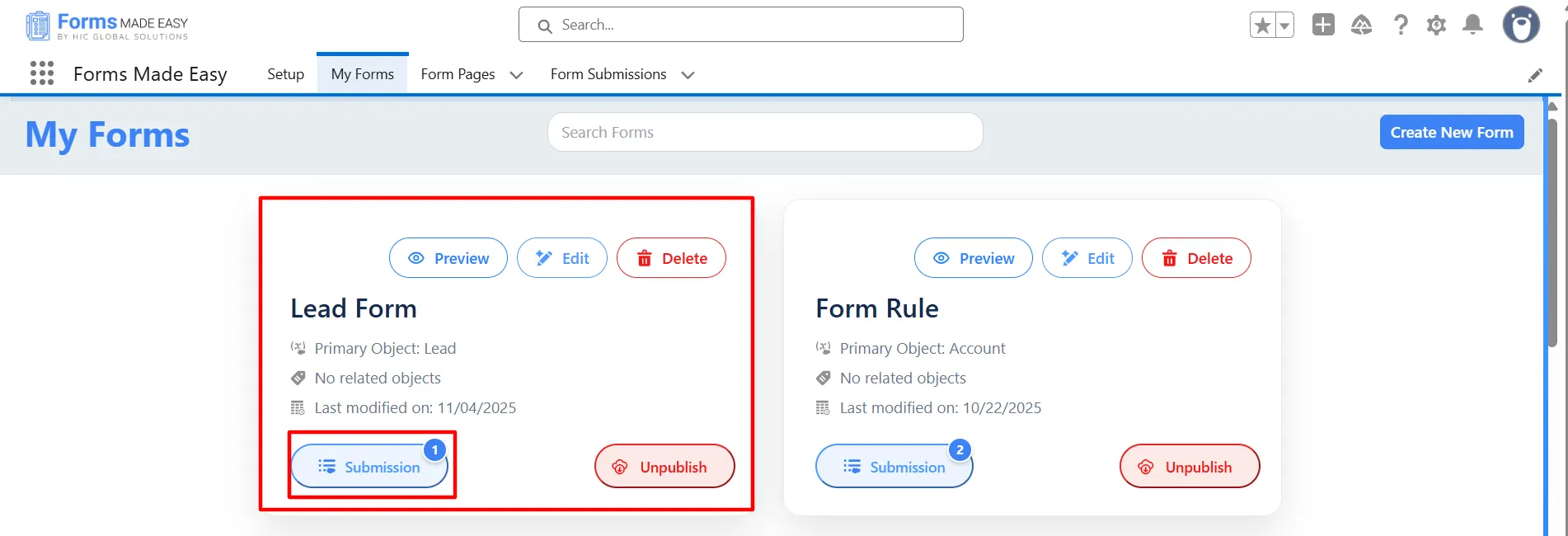
Task: Delete the Form Rule form
Action: point(1195,258)
